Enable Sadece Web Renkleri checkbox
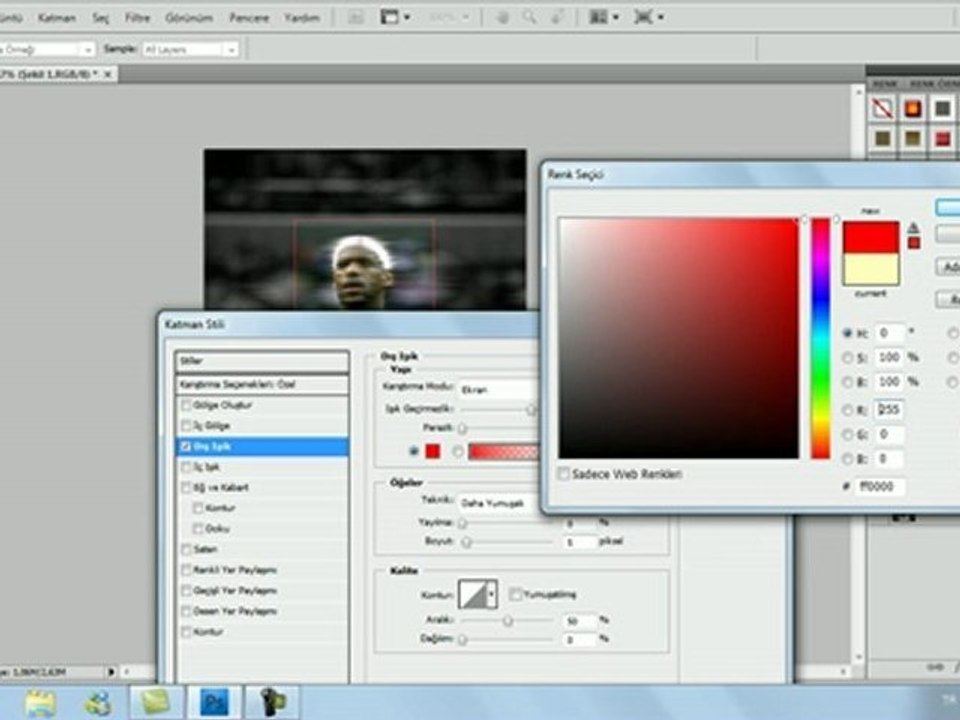 pyautogui.click(x=563, y=474)
